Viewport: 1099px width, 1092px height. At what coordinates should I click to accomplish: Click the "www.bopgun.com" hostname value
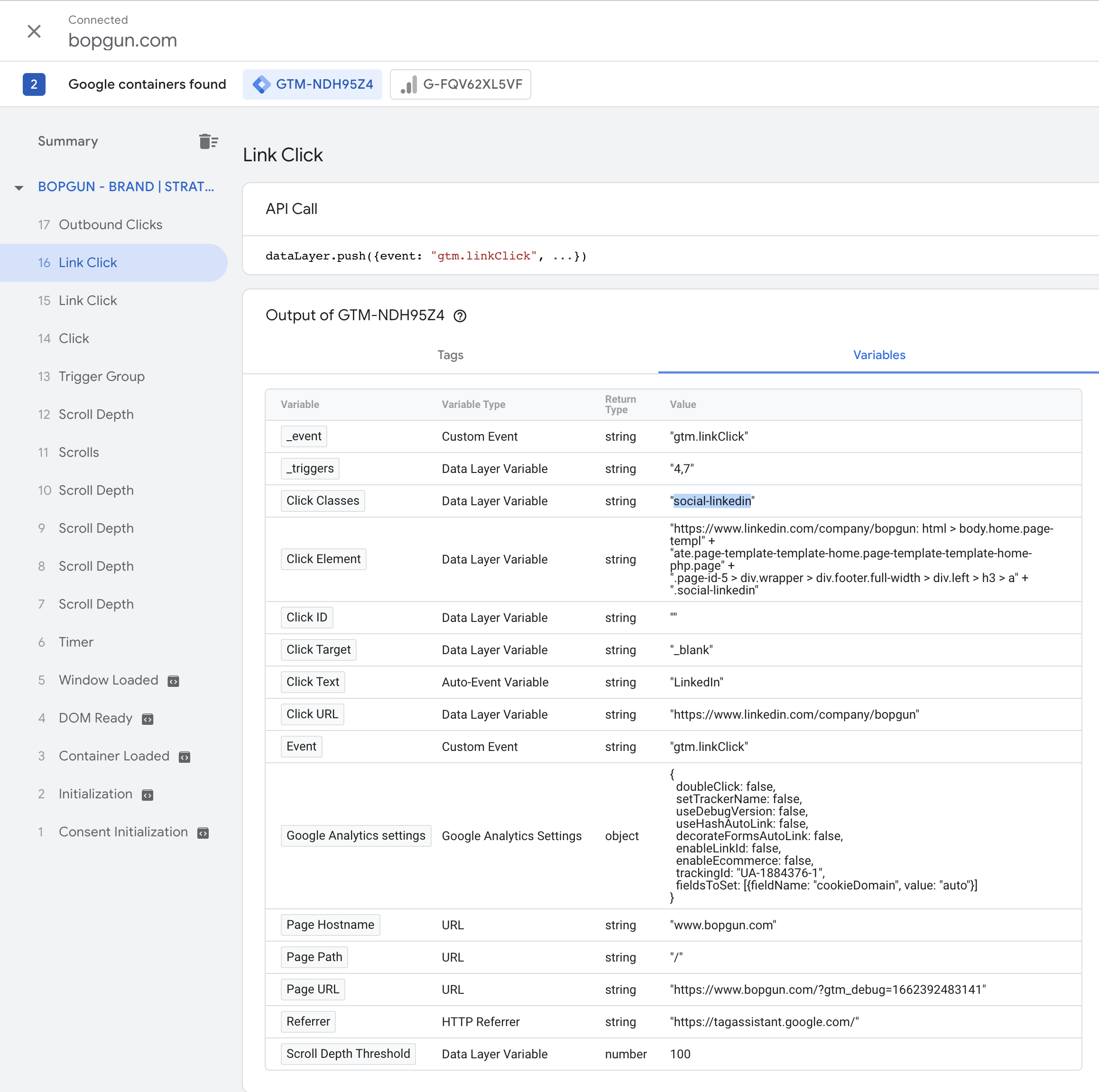(x=723, y=925)
